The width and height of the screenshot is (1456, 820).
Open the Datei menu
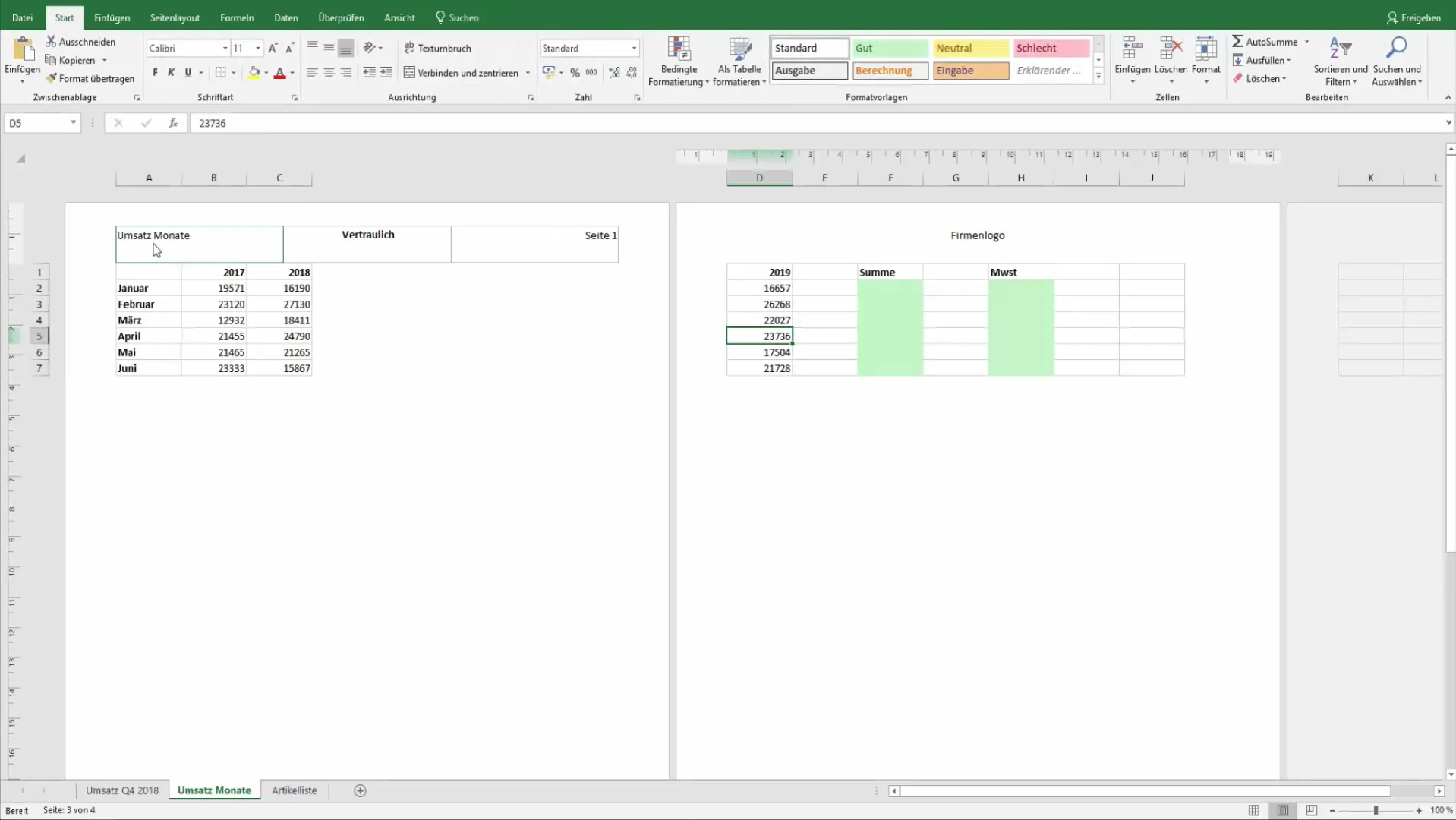pos(22,17)
